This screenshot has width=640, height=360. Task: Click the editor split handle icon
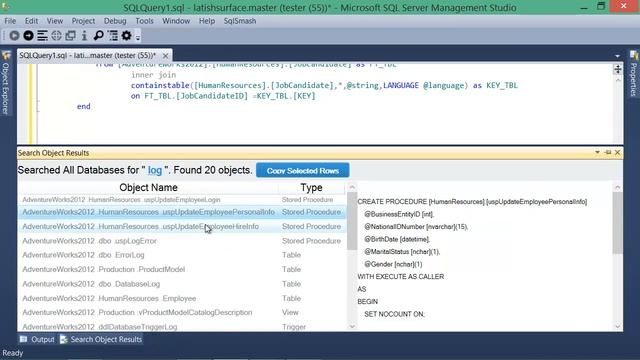point(618,69)
